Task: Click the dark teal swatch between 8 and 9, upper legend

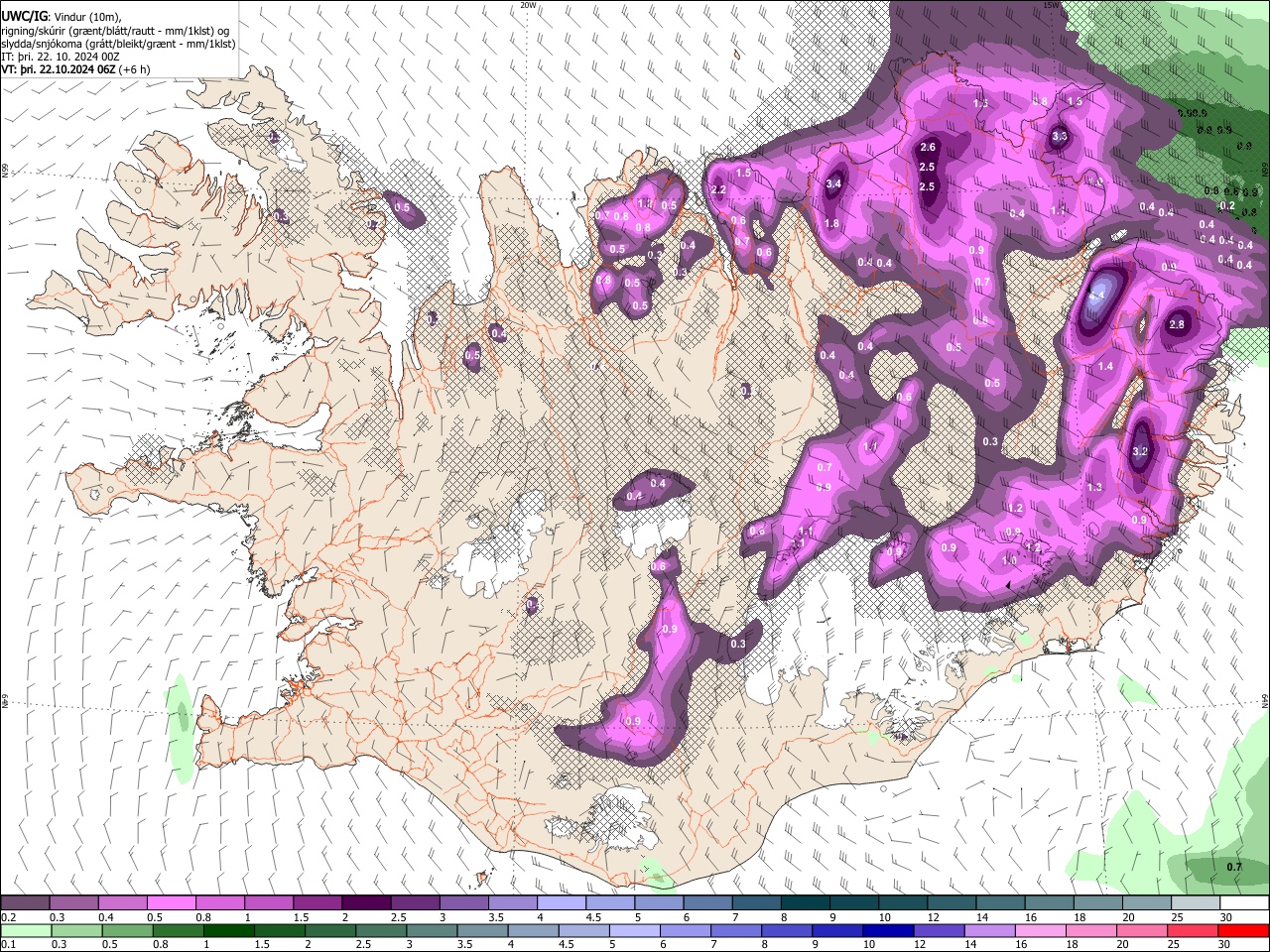Action: coord(806,903)
